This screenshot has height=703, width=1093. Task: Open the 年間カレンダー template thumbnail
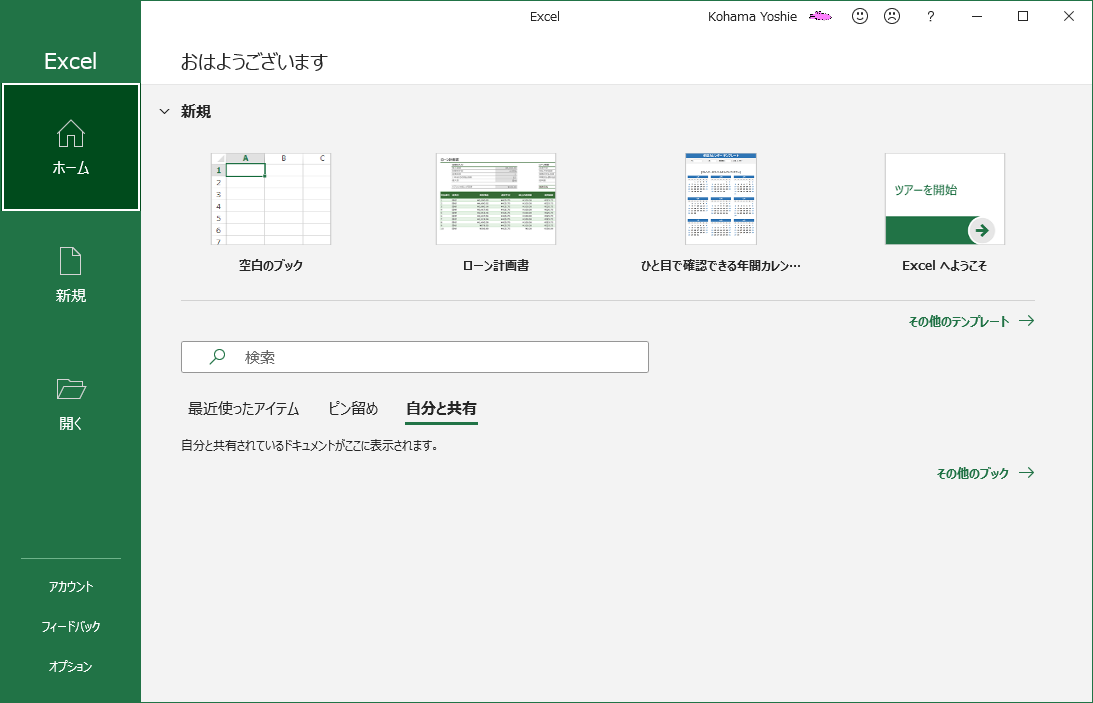pyautogui.click(x=721, y=199)
